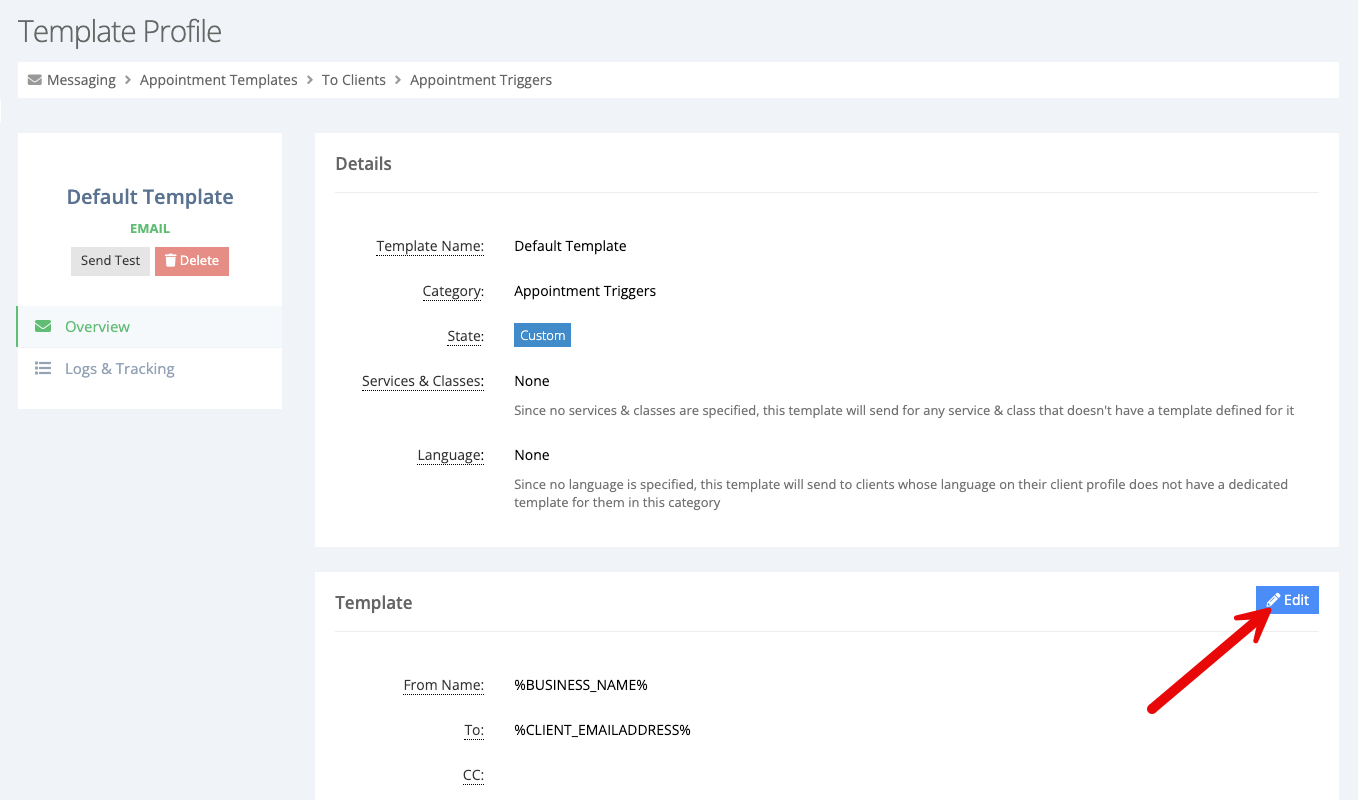
Task: Click the Default Template sidebar heading
Action: (150, 197)
